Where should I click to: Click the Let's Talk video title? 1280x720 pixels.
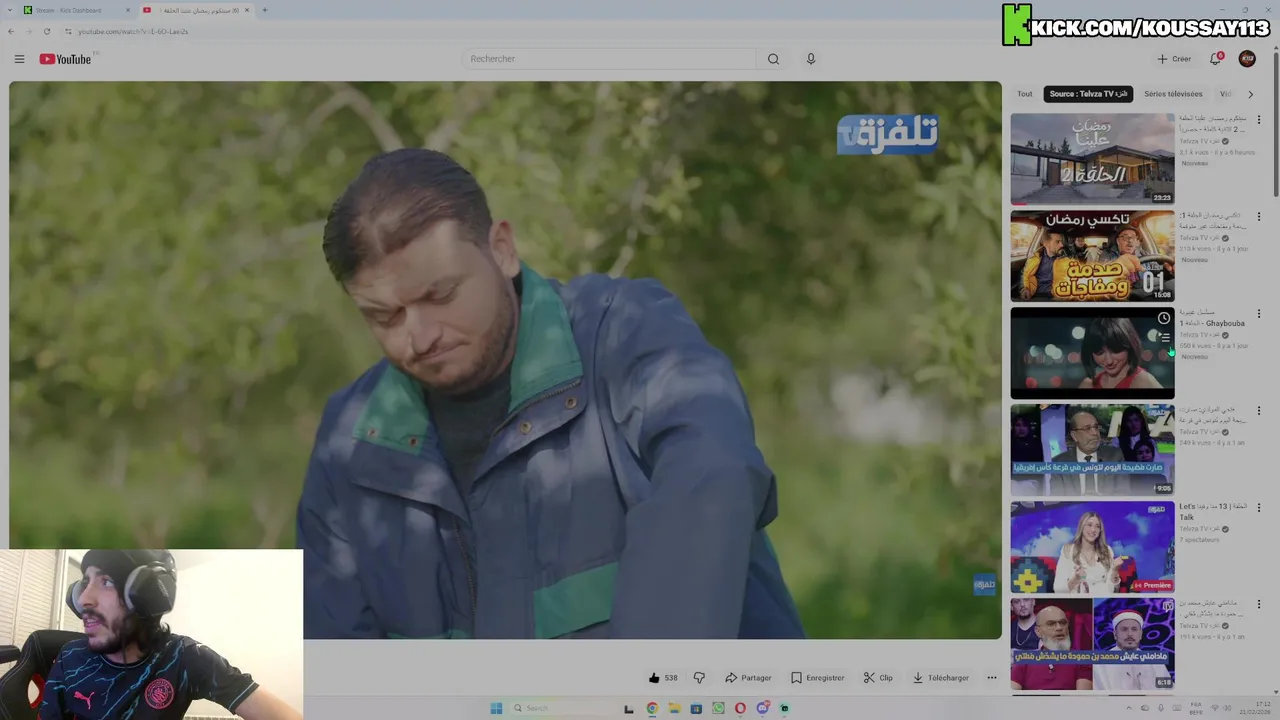point(1212,512)
